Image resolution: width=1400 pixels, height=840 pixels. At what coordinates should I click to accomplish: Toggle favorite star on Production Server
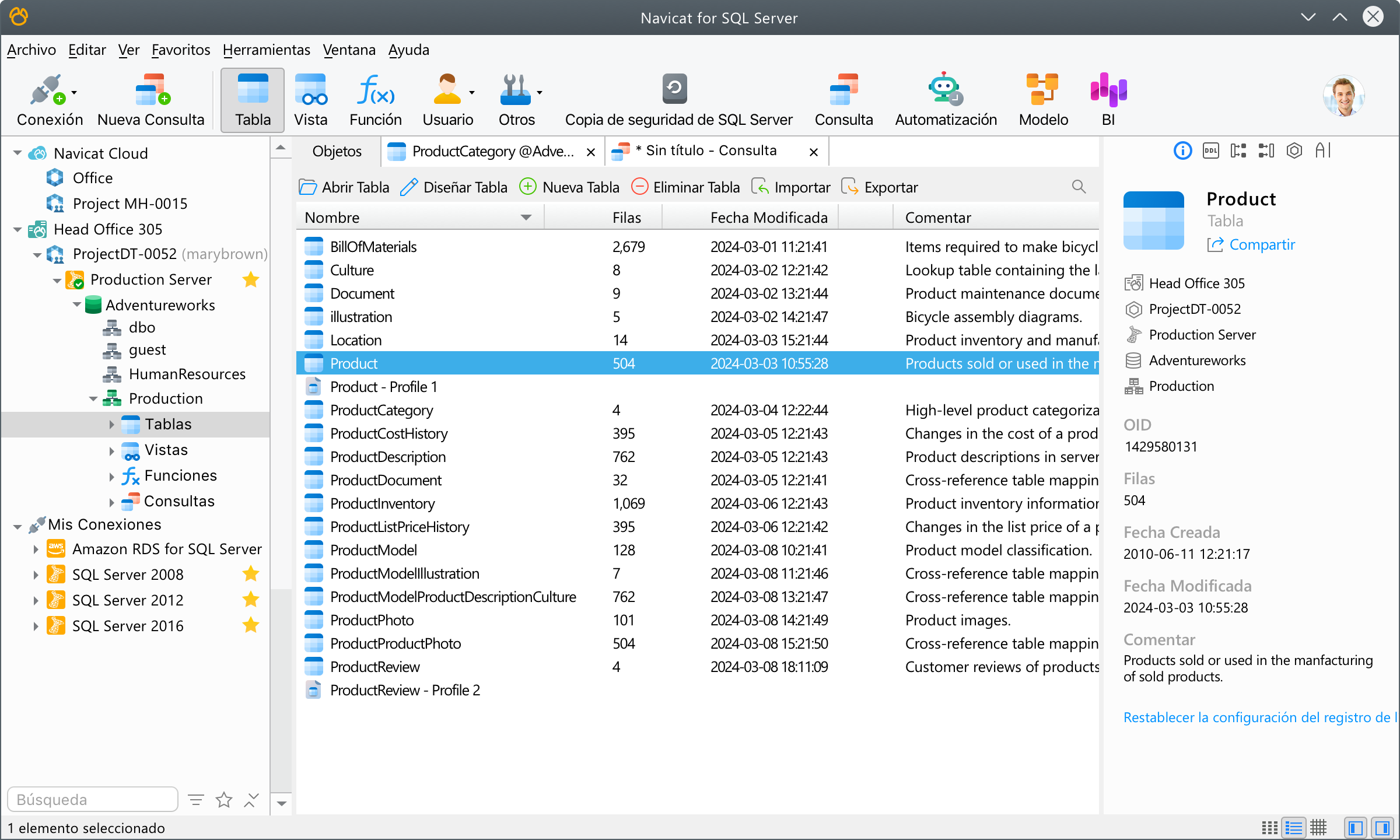(251, 279)
